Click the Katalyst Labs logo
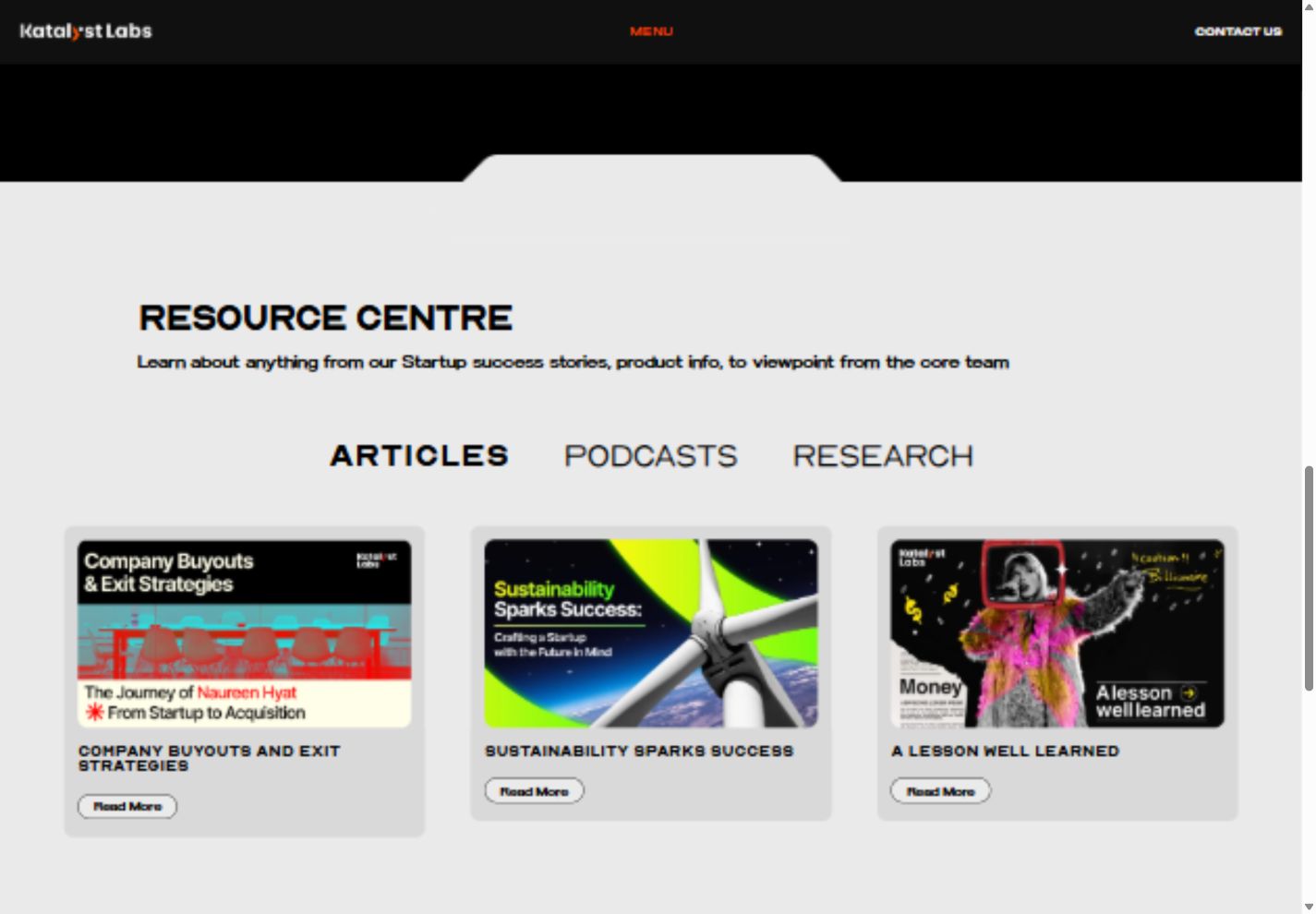The image size is (1316, 914). point(86,31)
